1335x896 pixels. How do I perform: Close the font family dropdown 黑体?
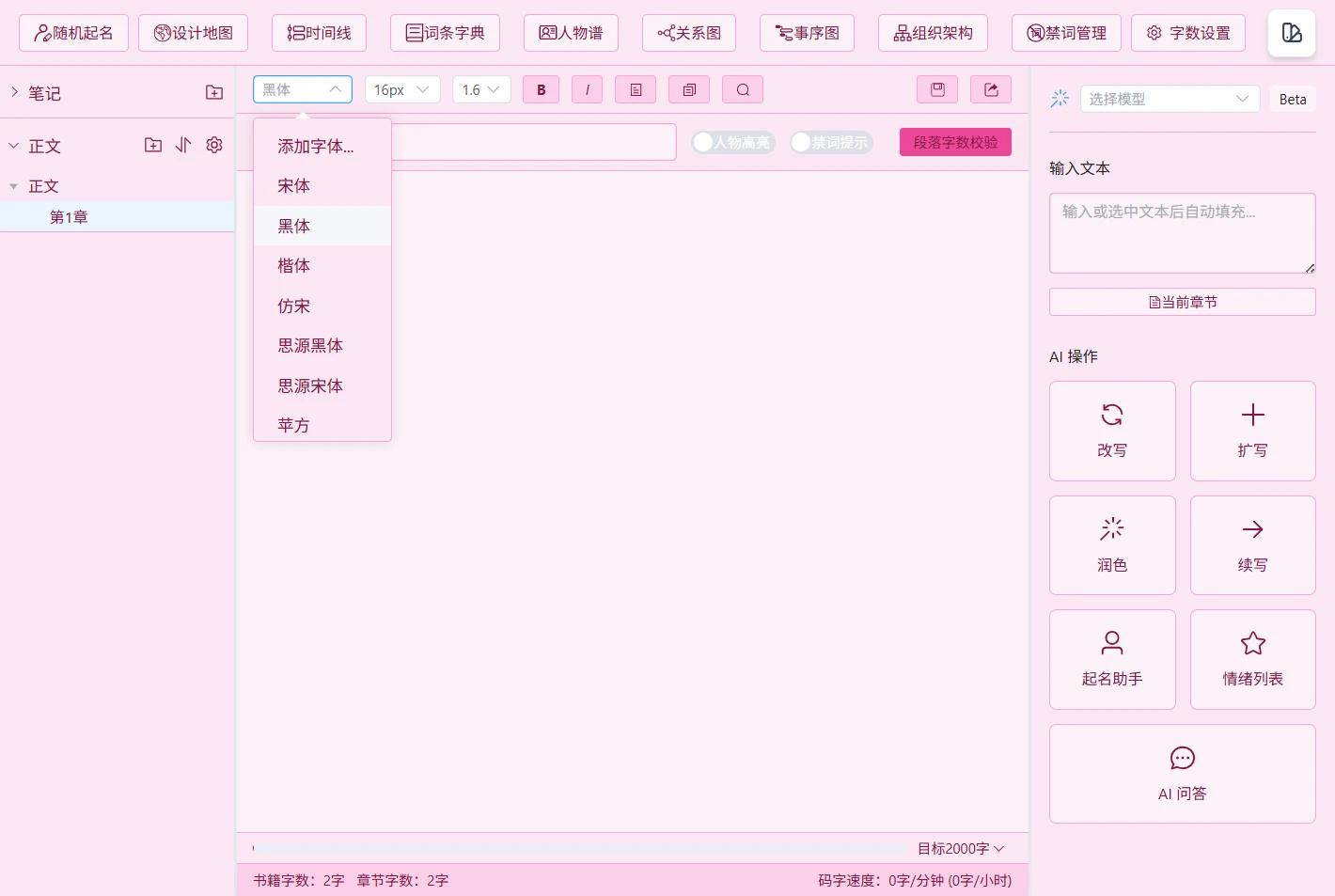point(303,89)
